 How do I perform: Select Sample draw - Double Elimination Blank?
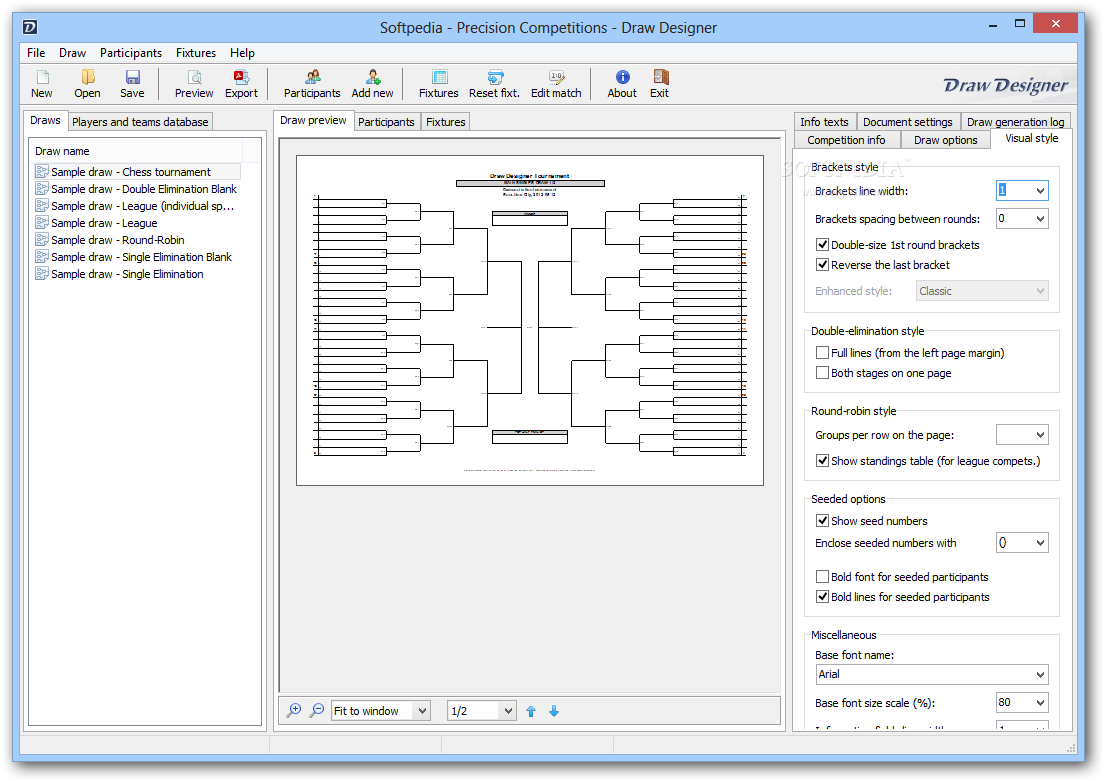(136, 189)
